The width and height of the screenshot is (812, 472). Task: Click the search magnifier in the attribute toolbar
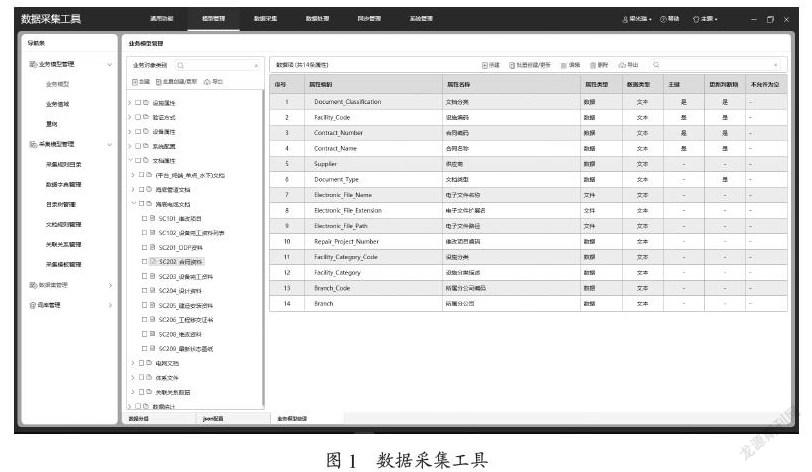click(656, 65)
